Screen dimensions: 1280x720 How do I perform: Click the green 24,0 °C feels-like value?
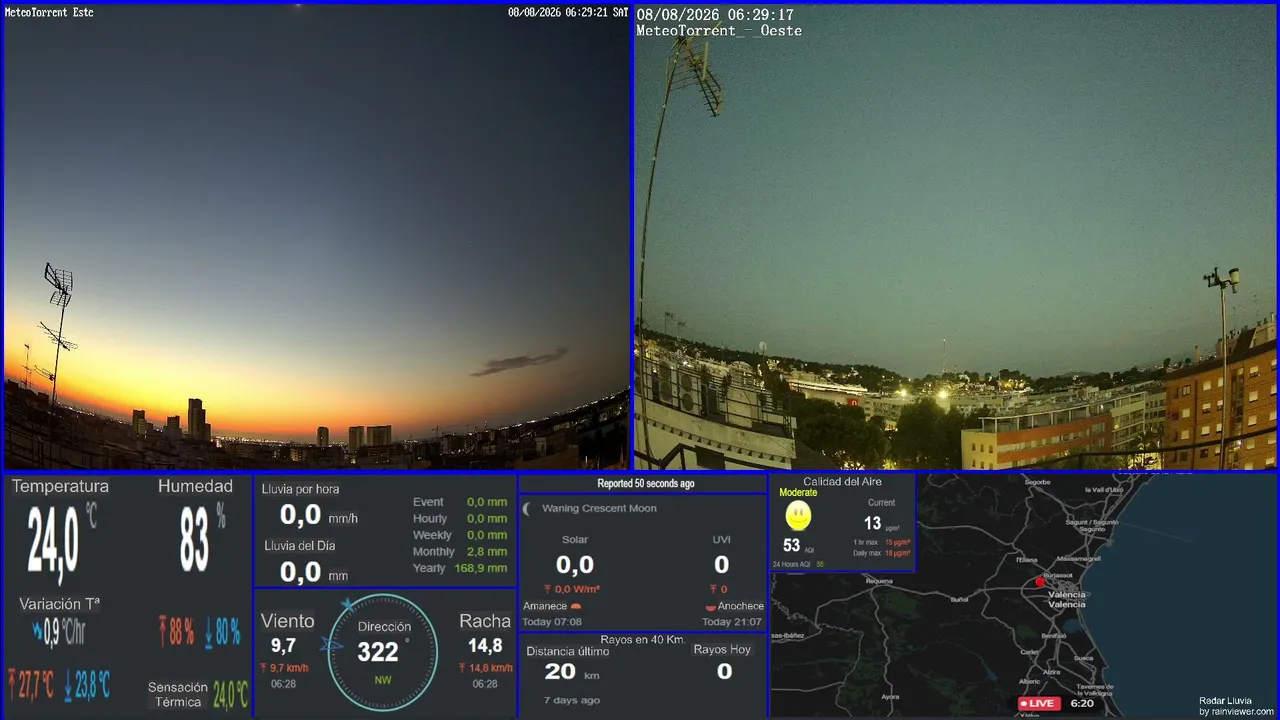230,694
